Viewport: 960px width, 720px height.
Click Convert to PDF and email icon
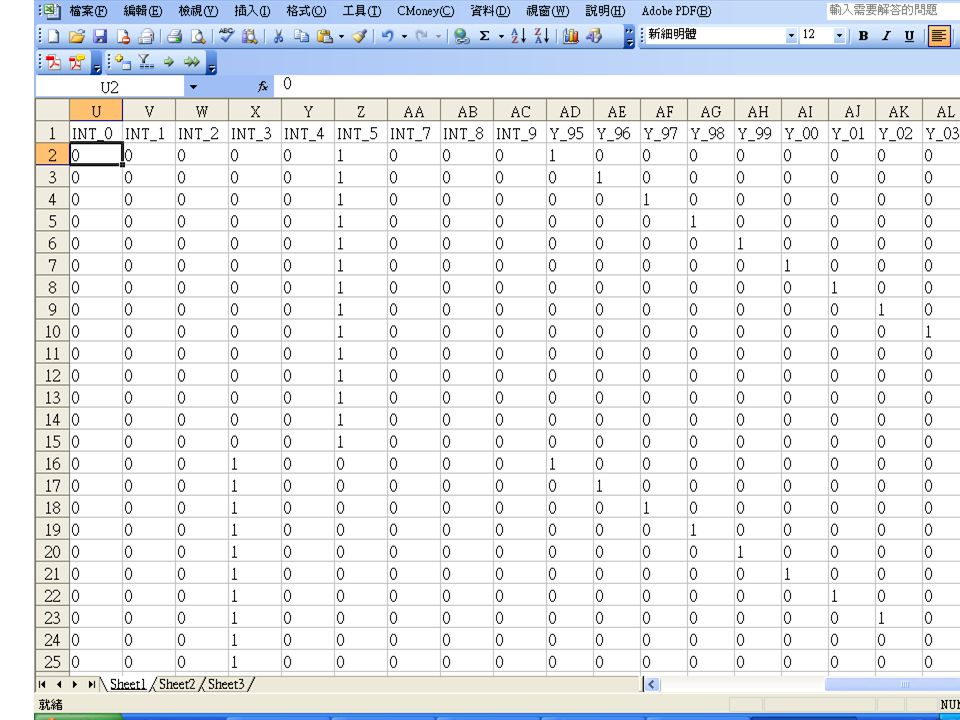click(77, 62)
